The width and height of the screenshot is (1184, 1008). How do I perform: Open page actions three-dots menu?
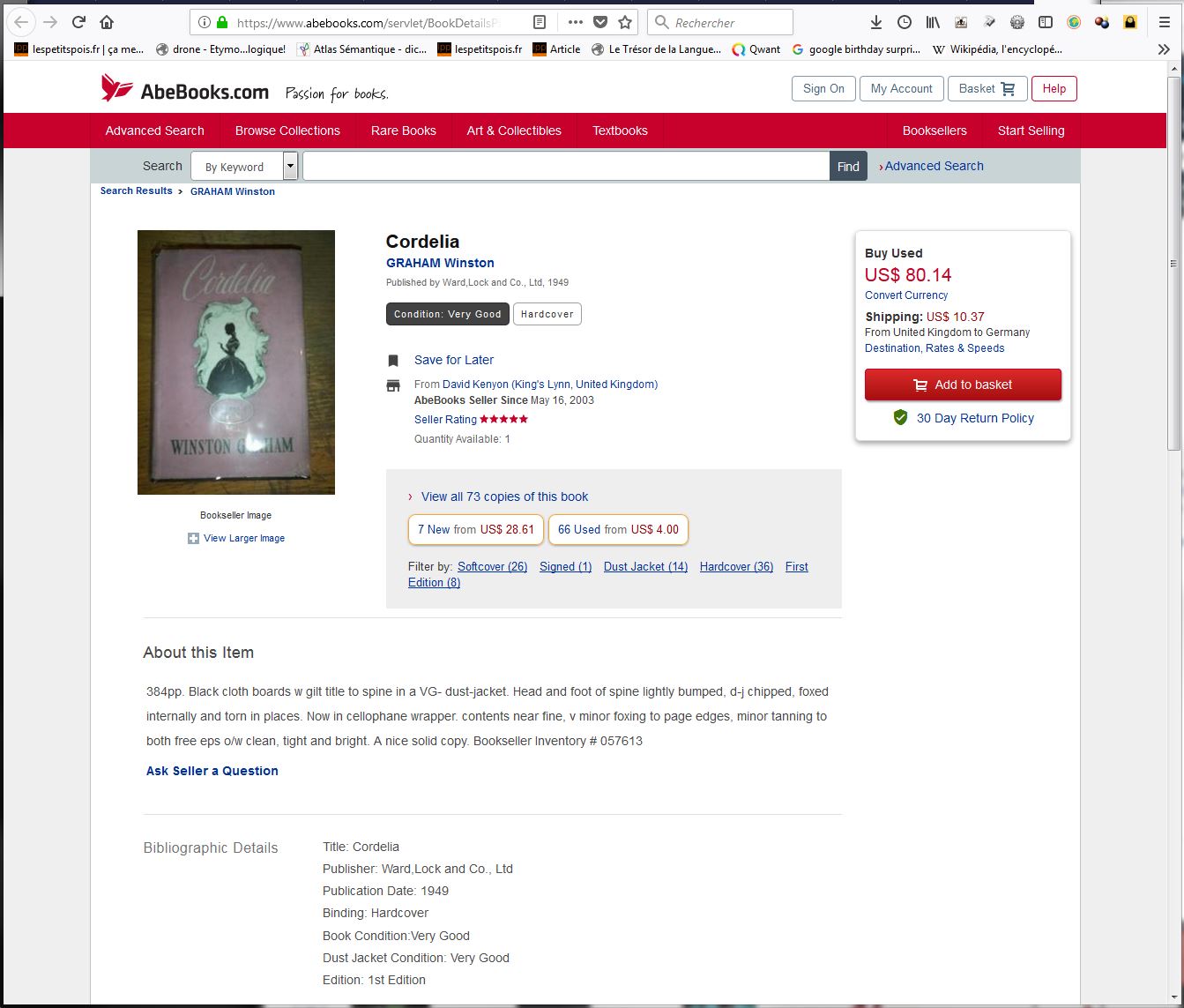[575, 22]
